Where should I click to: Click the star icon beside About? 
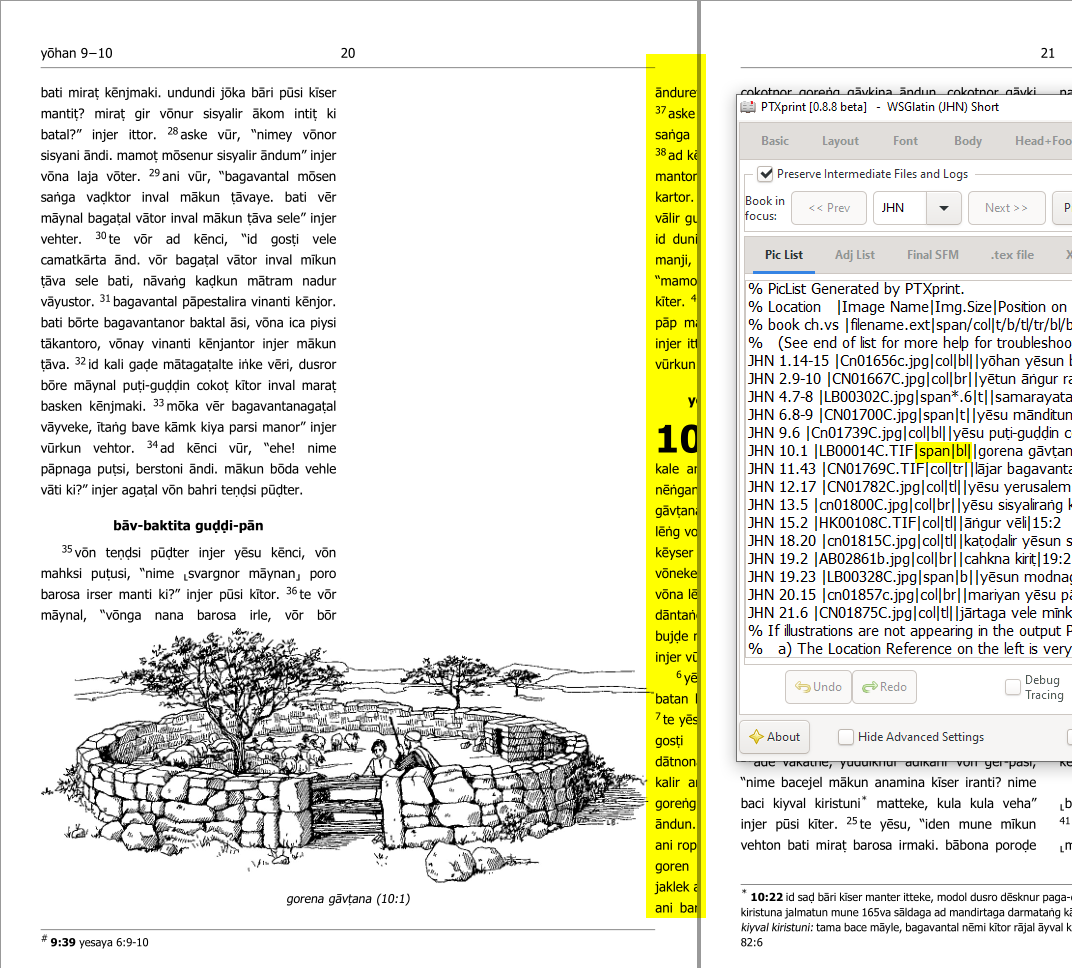(757, 737)
